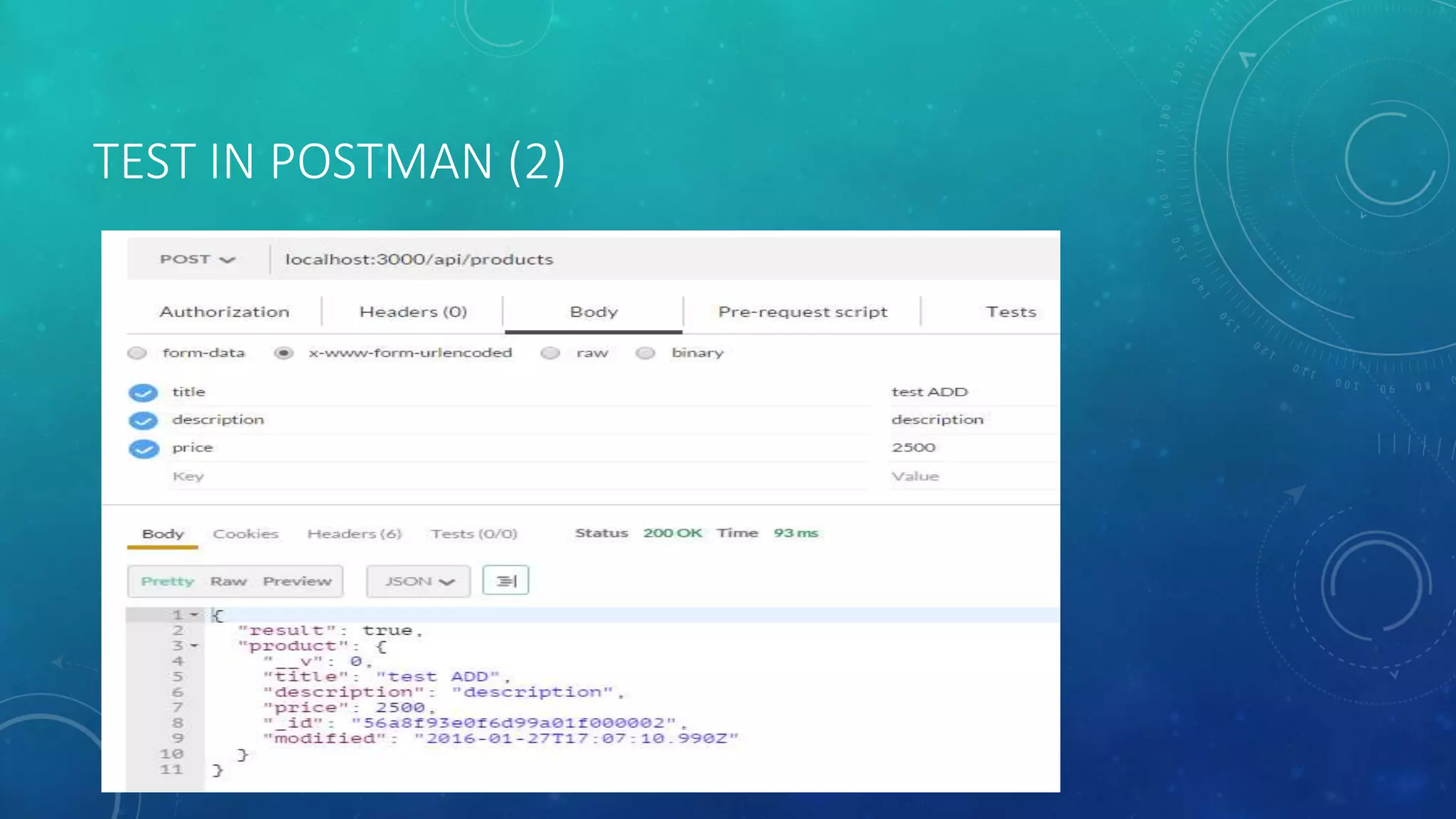Open the Headers (0) request tab
Image resolution: width=1456 pixels, height=819 pixels.
tap(413, 312)
